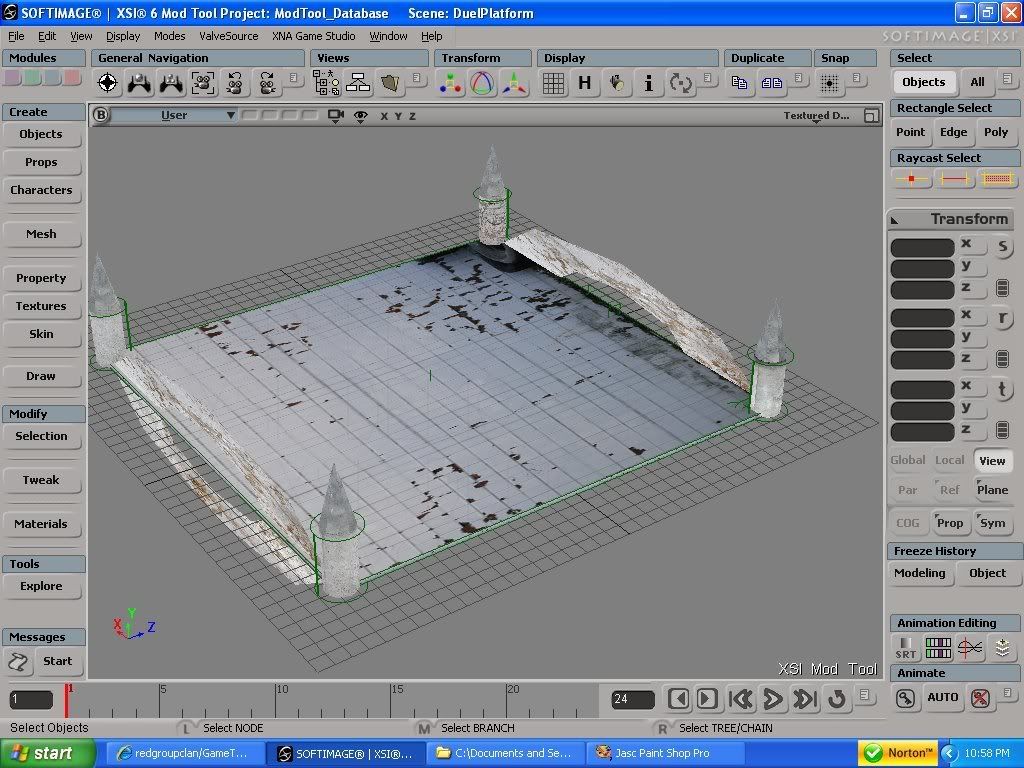Toggle the Sym symmetry mode

click(992, 522)
